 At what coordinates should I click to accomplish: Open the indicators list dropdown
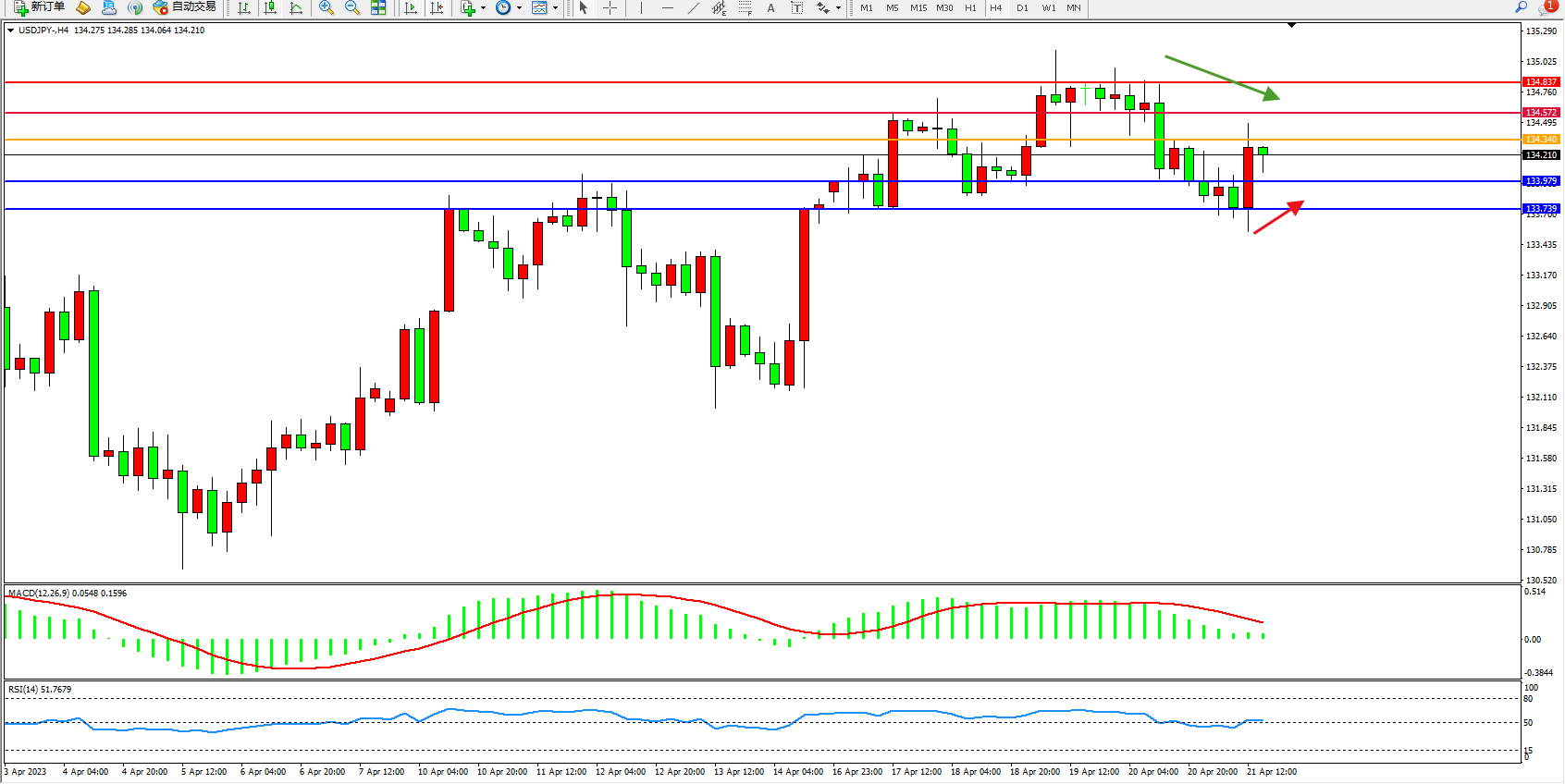(472, 7)
